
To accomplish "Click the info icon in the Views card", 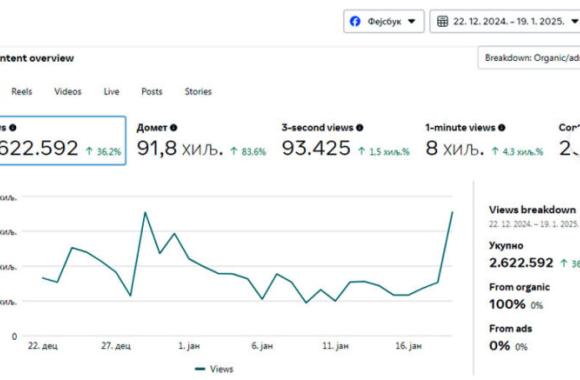I will (x=13, y=128).
